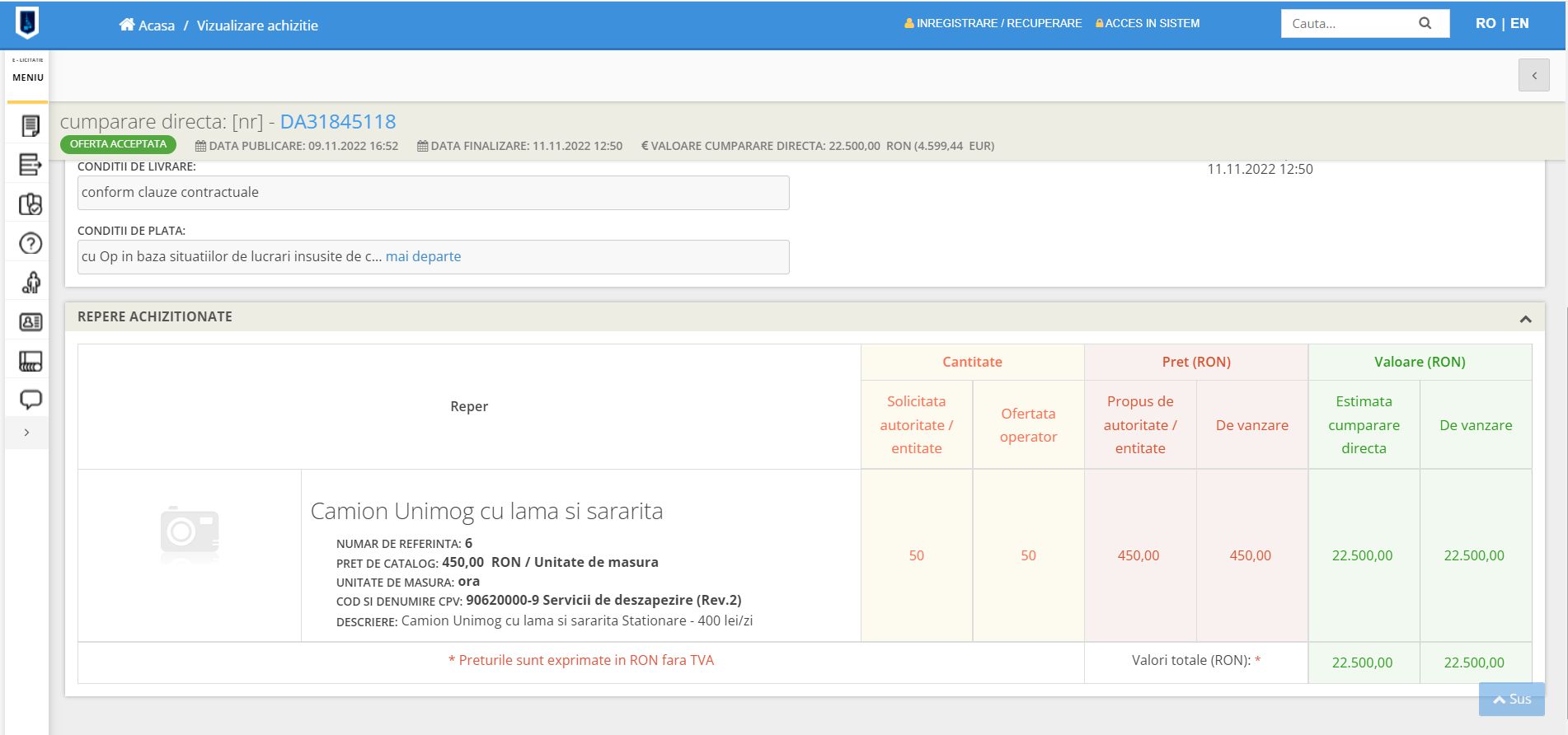Open the DA31845118 acquisition number link

point(338,122)
